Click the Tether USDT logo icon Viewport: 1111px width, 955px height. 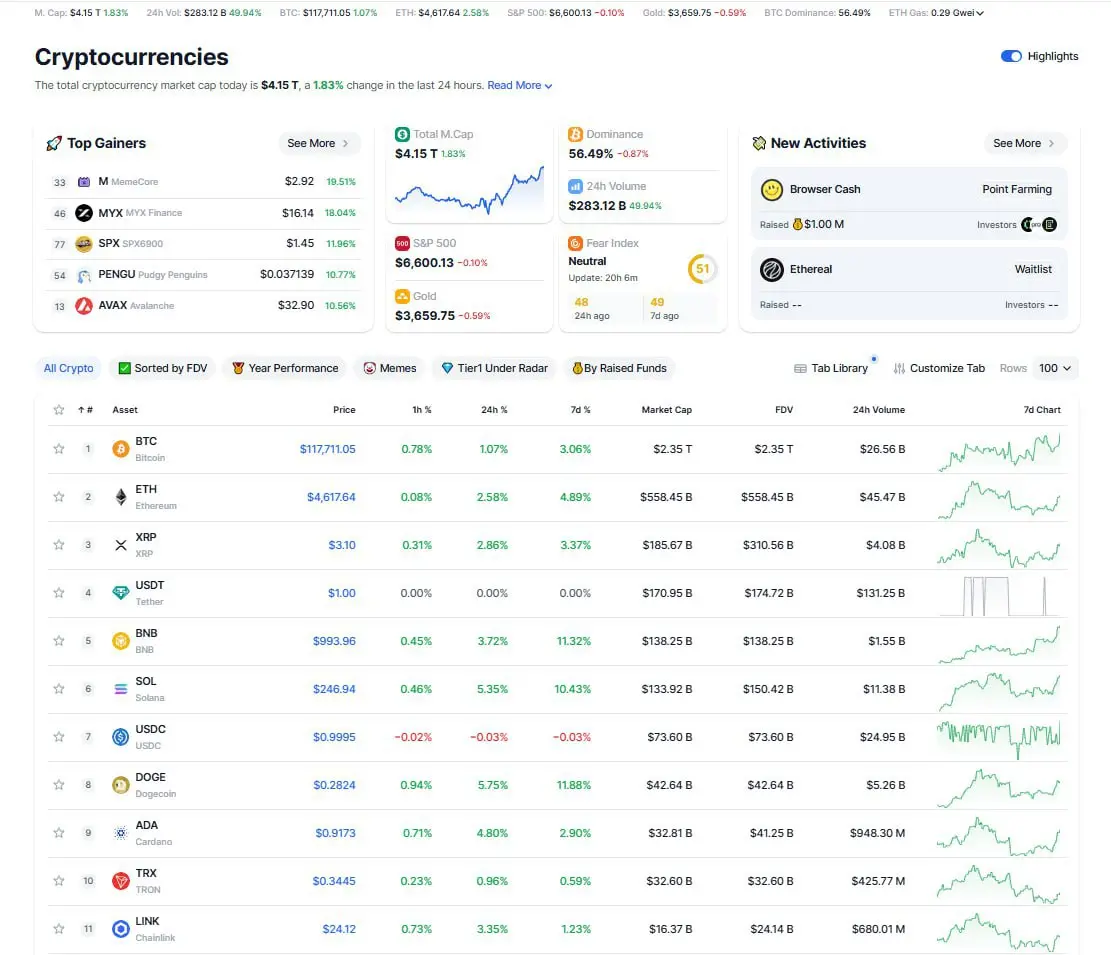tap(120, 593)
